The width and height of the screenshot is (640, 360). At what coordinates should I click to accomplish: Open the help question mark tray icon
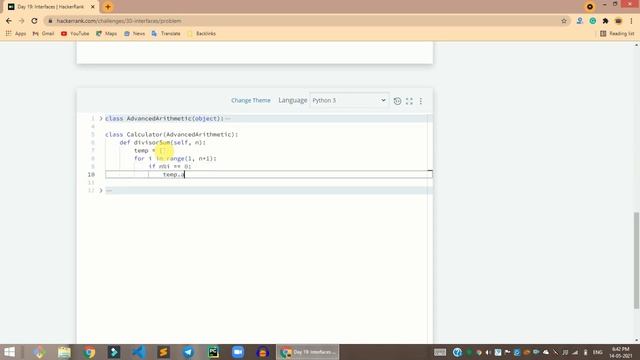457,352
